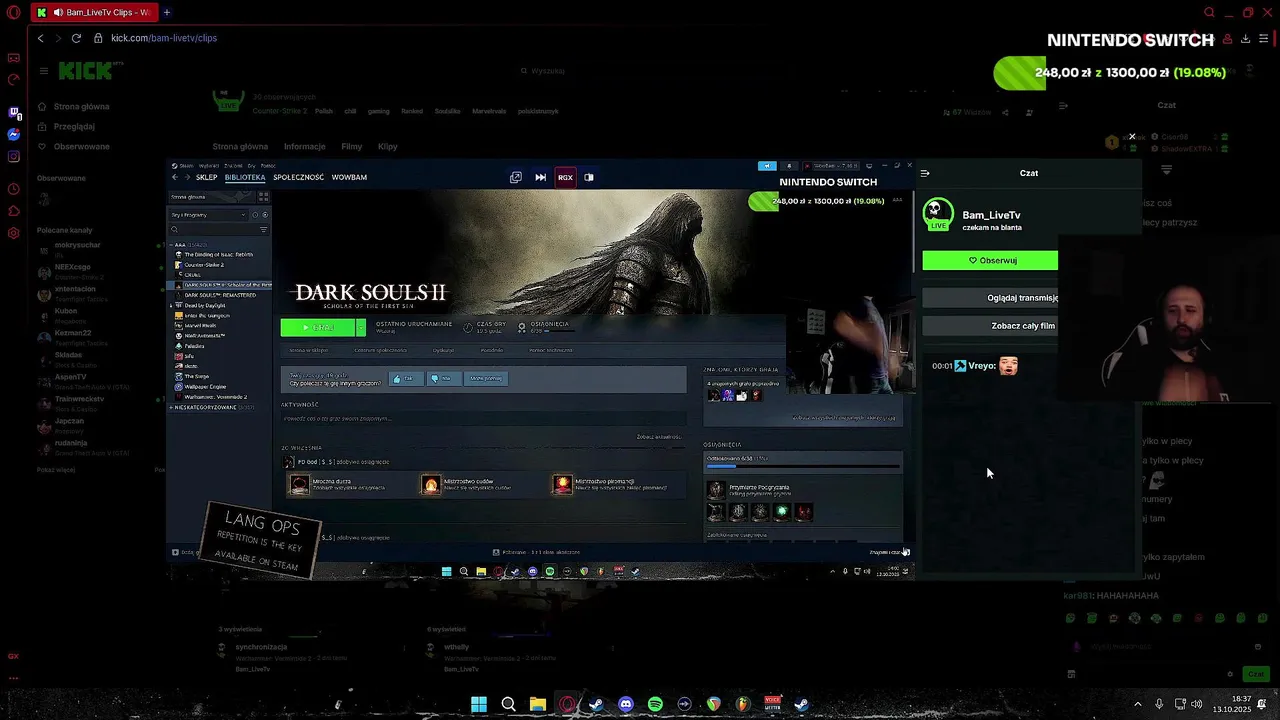Focus the kick.com address bar

click(164, 38)
